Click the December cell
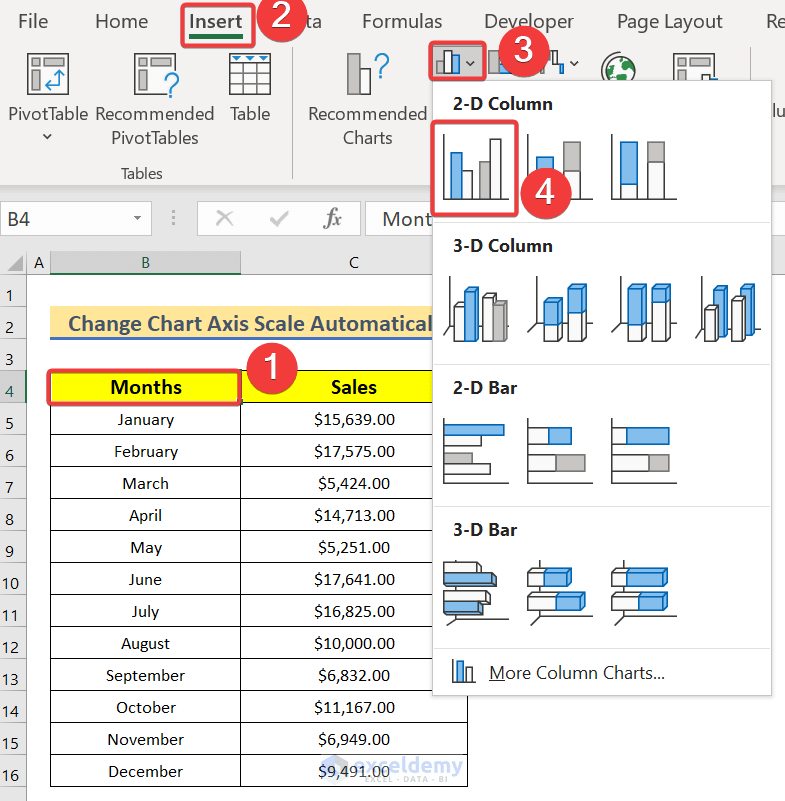 146,771
